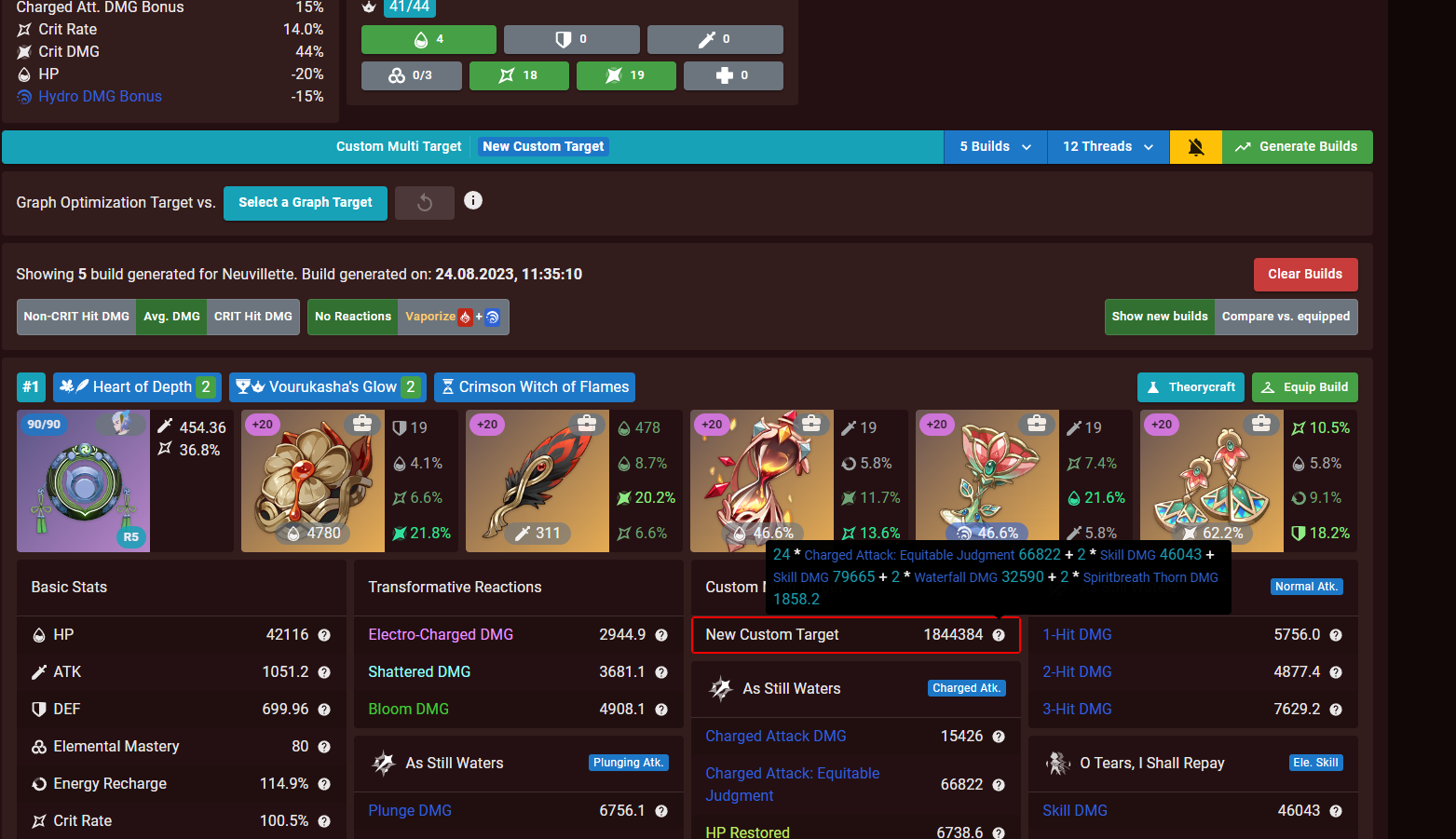Screen dimensions: 1456x839
Task: Open the flower artifact image with 4780
Action: coord(313,480)
